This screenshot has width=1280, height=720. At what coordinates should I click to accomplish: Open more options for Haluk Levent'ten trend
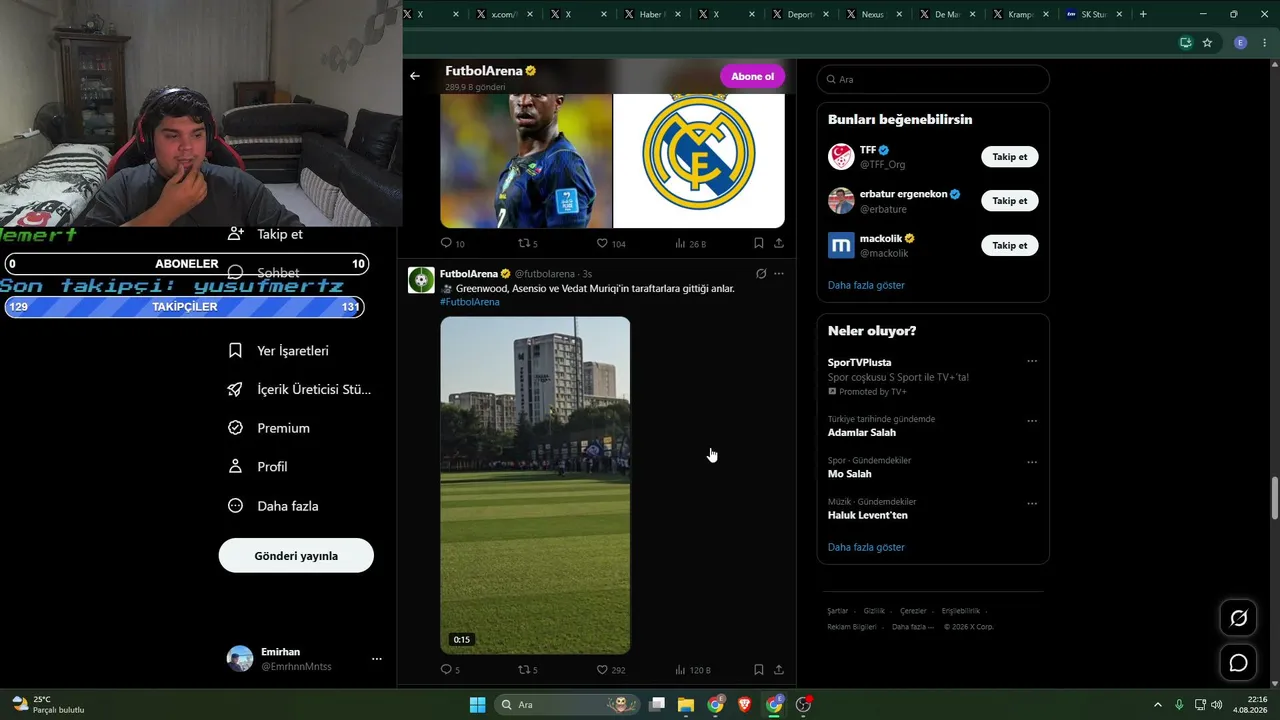click(1032, 503)
